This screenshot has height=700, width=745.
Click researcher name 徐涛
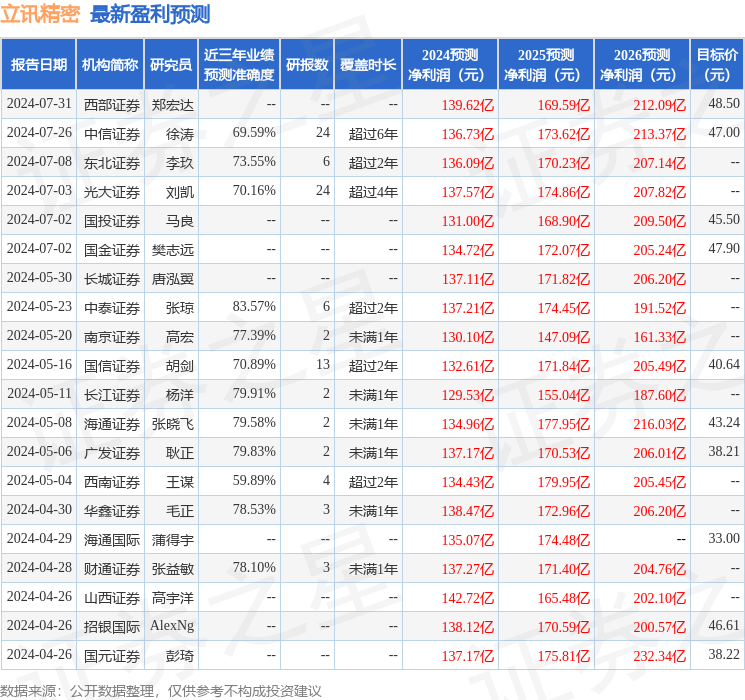pyautogui.click(x=180, y=134)
